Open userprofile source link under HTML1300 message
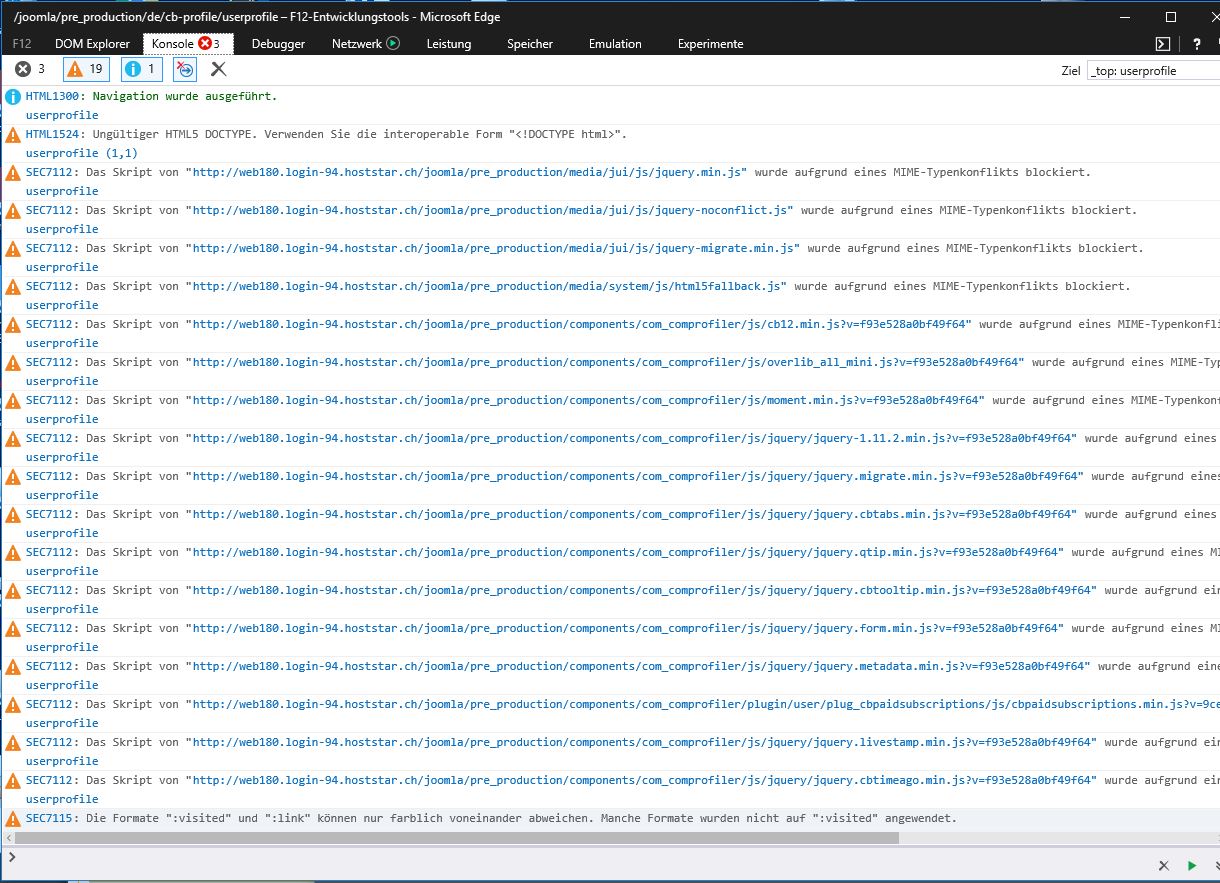 (62, 115)
